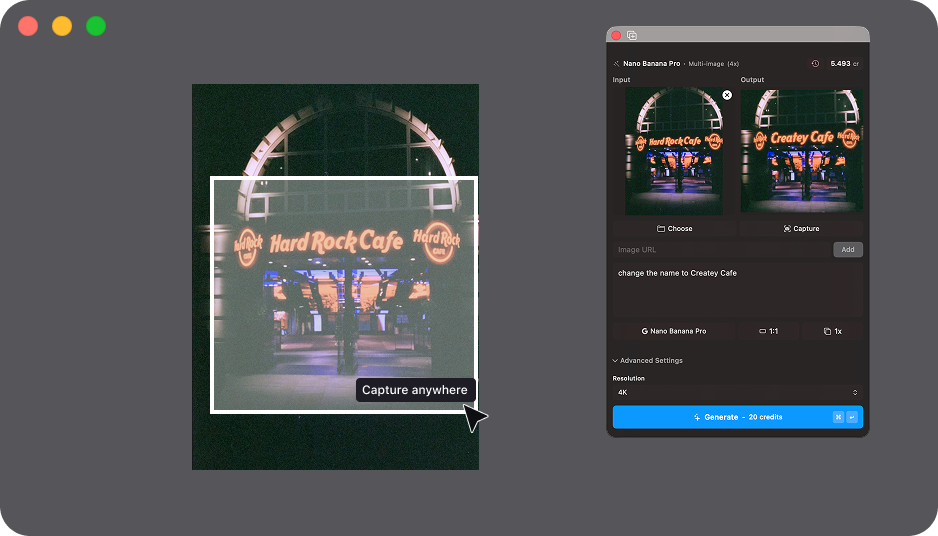Open generation history via the clock icon

click(x=815, y=64)
